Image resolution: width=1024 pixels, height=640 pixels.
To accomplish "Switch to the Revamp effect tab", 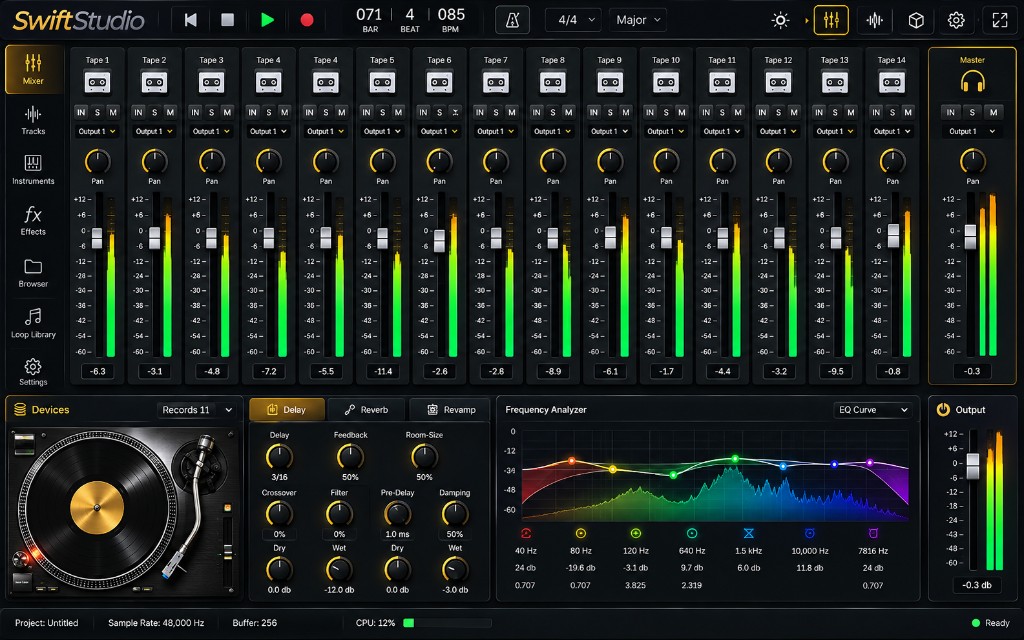I will point(451,409).
